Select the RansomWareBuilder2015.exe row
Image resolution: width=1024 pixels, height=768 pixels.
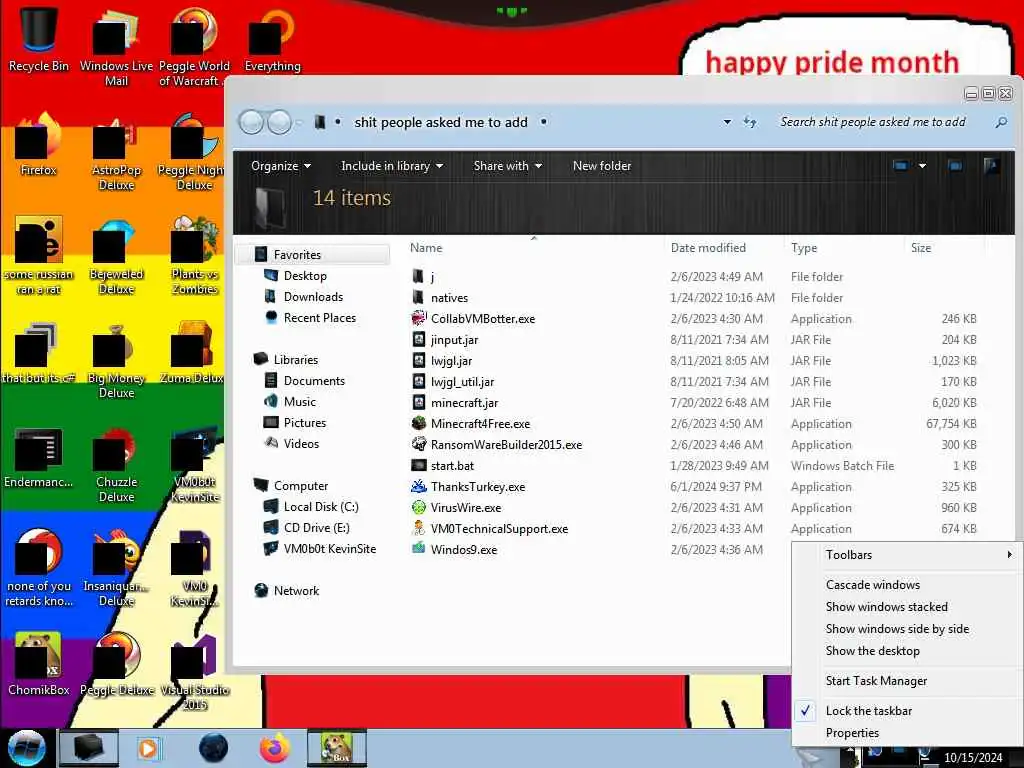pos(694,445)
